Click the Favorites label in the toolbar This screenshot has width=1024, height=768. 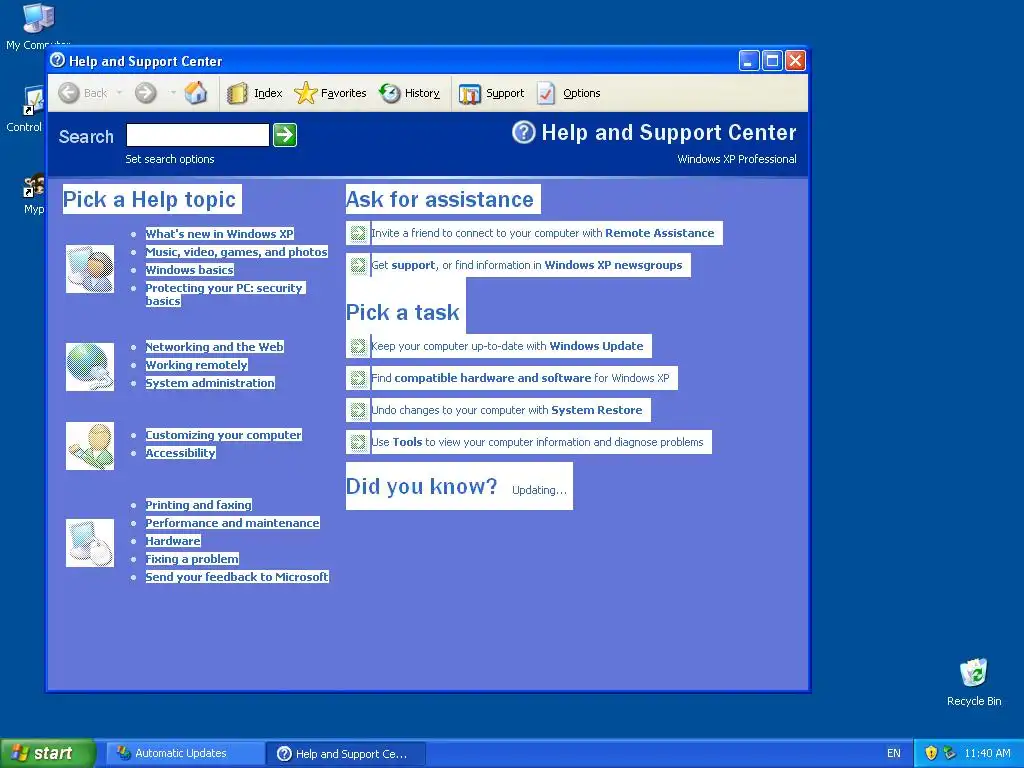click(344, 93)
